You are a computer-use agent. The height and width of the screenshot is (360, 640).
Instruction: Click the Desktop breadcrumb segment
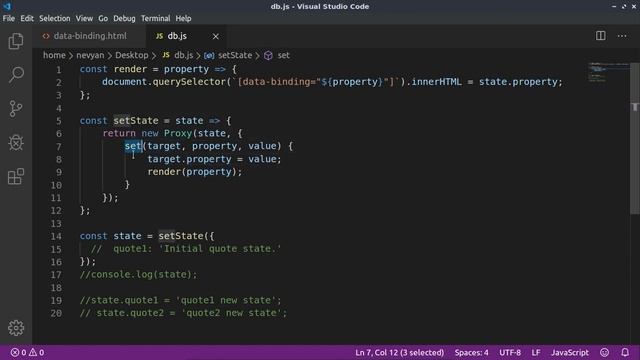(x=131, y=55)
